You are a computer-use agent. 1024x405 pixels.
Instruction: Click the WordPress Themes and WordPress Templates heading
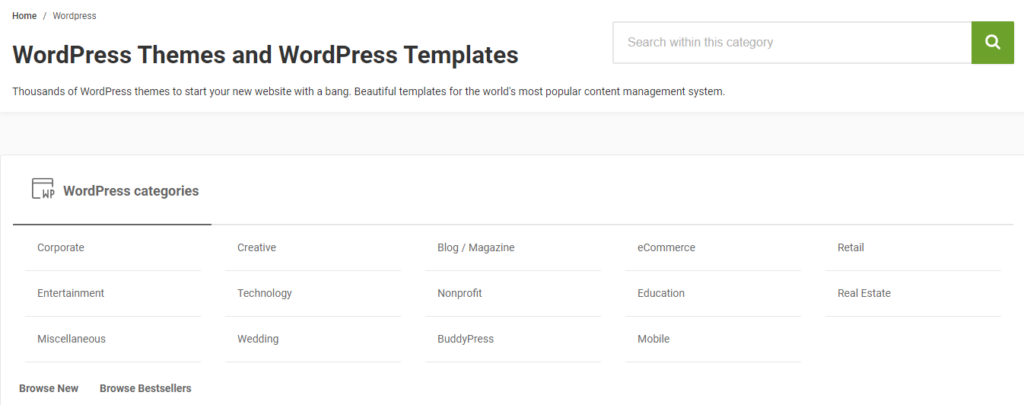(x=265, y=55)
